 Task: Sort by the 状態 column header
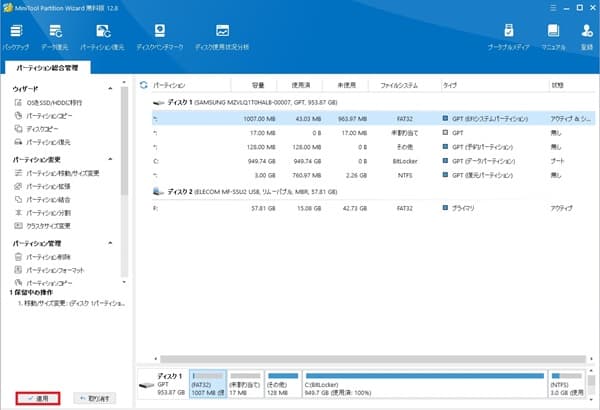(557, 85)
